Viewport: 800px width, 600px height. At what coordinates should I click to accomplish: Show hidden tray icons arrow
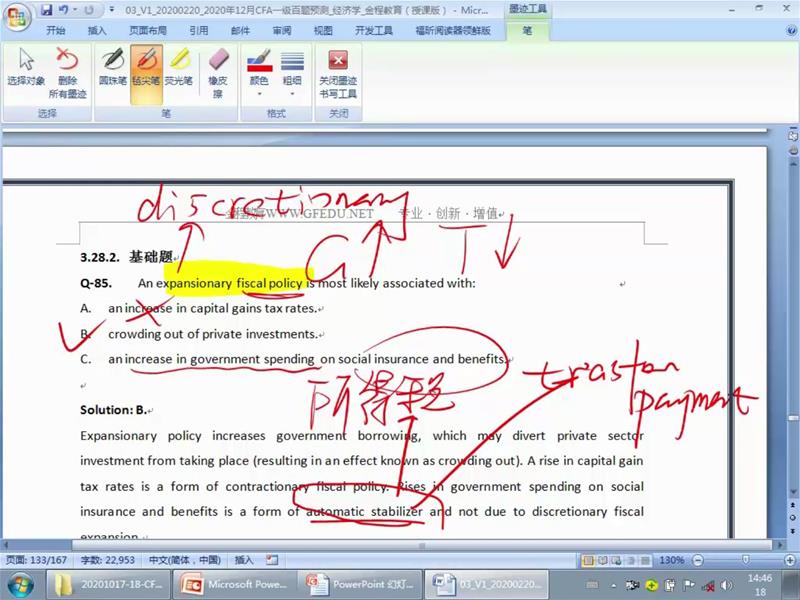pos(614,585)
